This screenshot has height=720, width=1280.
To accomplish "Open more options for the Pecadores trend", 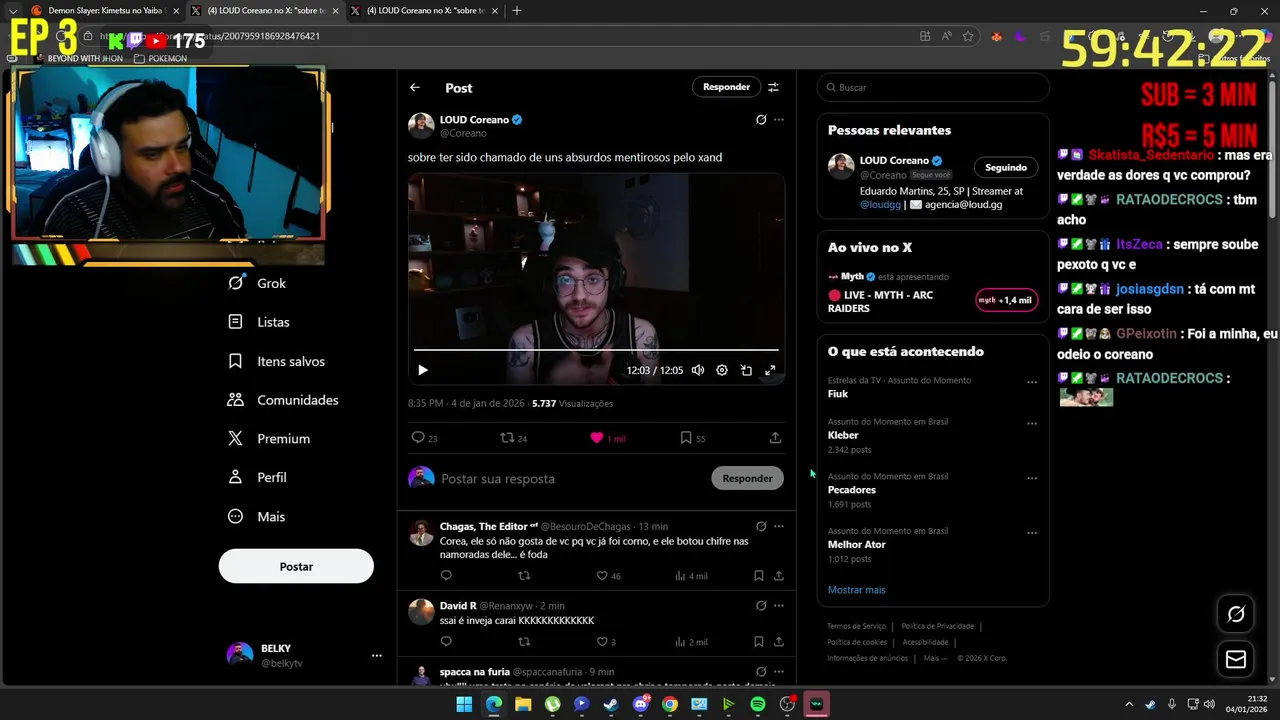I will pyautogui.click(x=1032, y=478).
